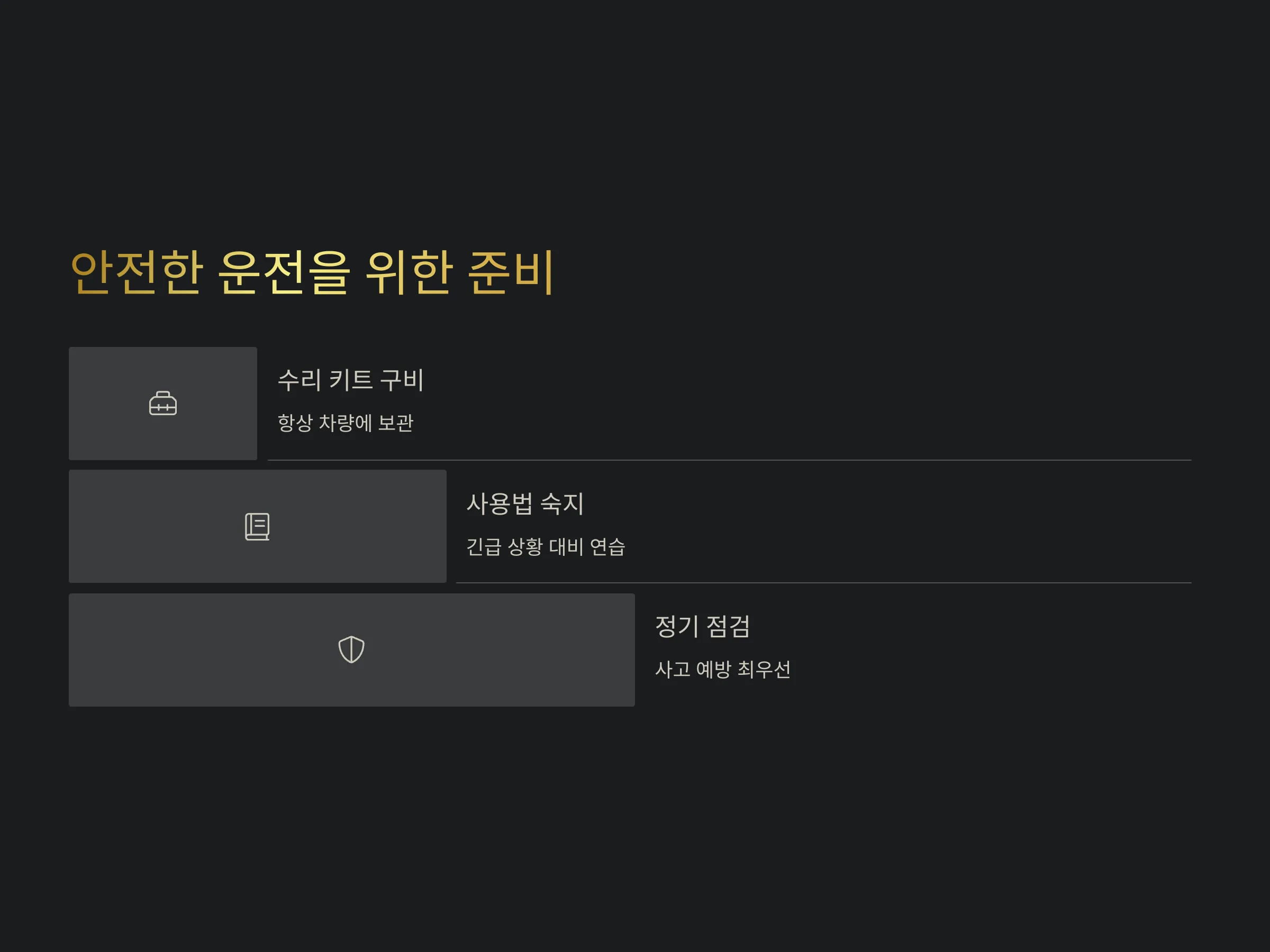Click the word 점검 in 정기 점검
The width and height of the screenshot is (1270, 952).
[x=728, y=626]
